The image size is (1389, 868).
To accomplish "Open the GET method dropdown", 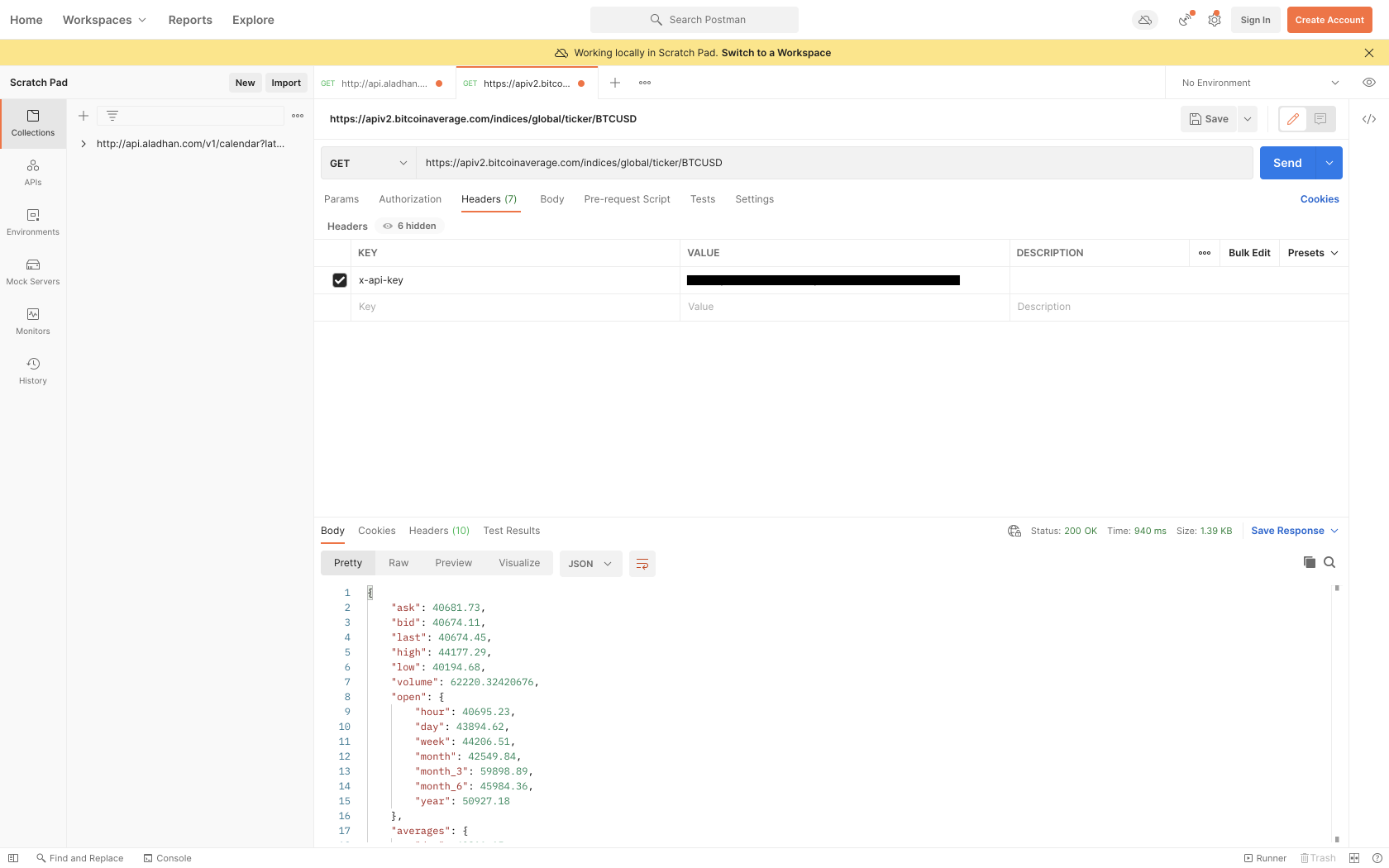I will [x=368, y=163].
